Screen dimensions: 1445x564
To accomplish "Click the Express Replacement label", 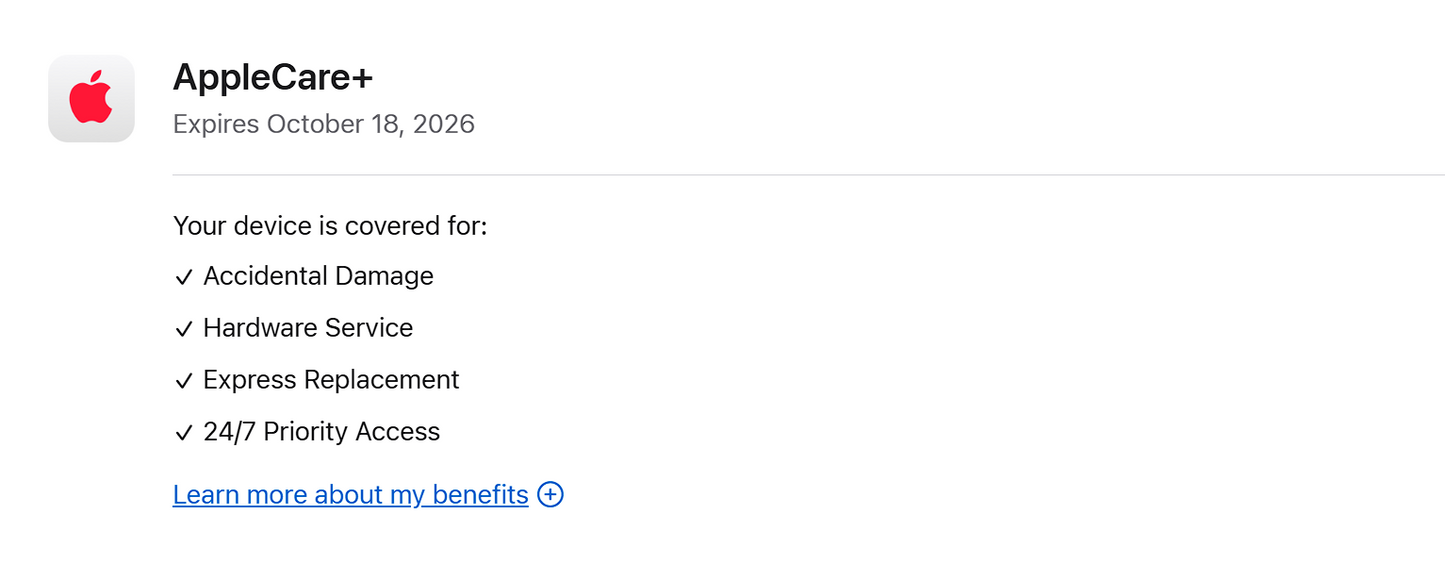I will (x=331, y=380).
